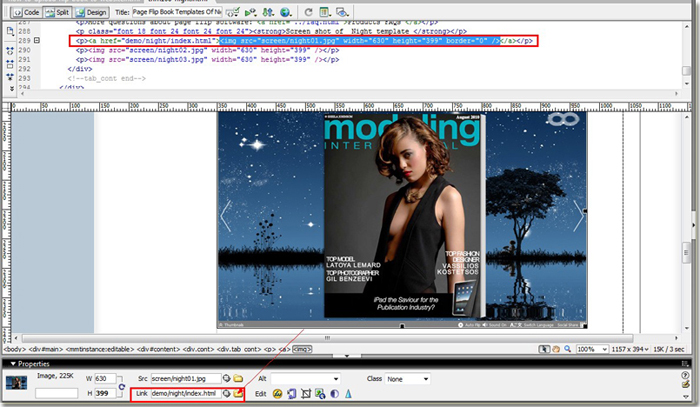The image size is (700, 407).
Task: Edit the image in Fireworks
Action: pos(277,394)
